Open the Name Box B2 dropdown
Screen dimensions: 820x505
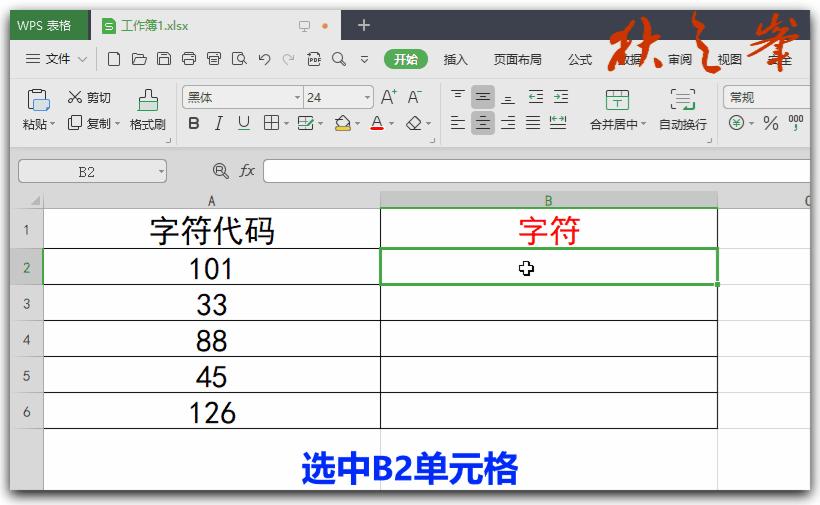coord(161,171)
